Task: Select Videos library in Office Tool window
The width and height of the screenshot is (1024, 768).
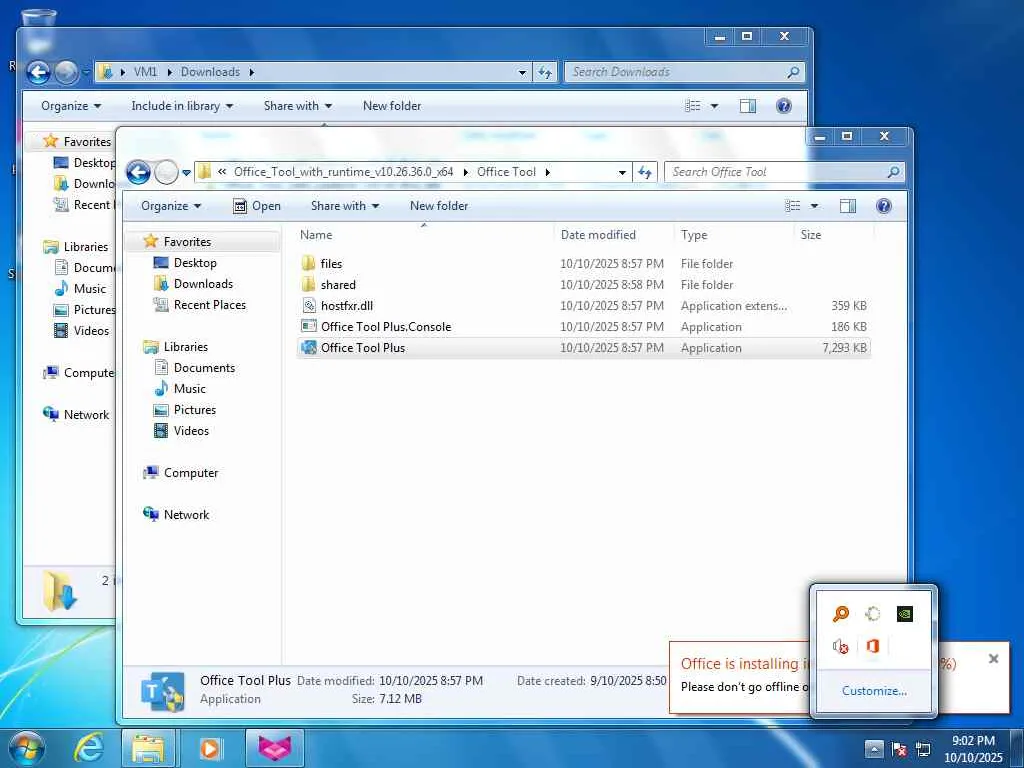Action: pos(191,431)
